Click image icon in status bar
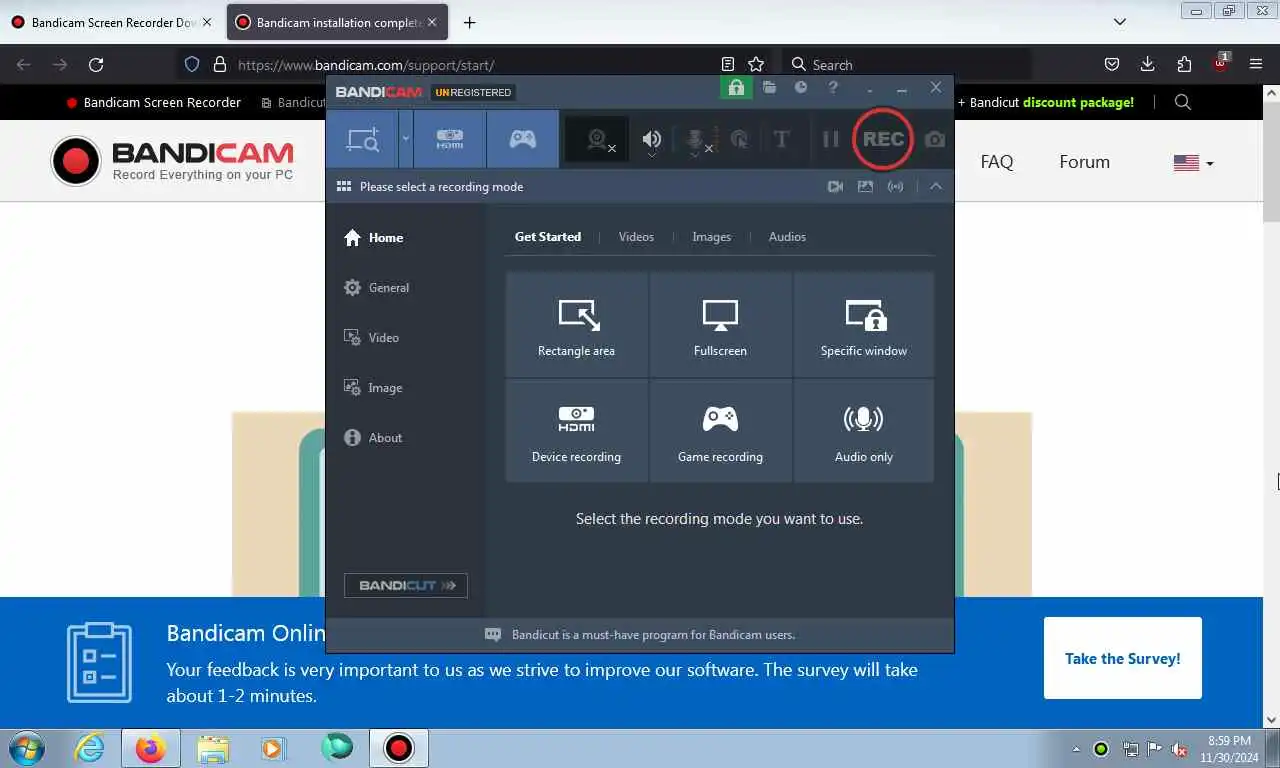The height and width of the screenshot is (768, 1280). [x=865, y=186]
